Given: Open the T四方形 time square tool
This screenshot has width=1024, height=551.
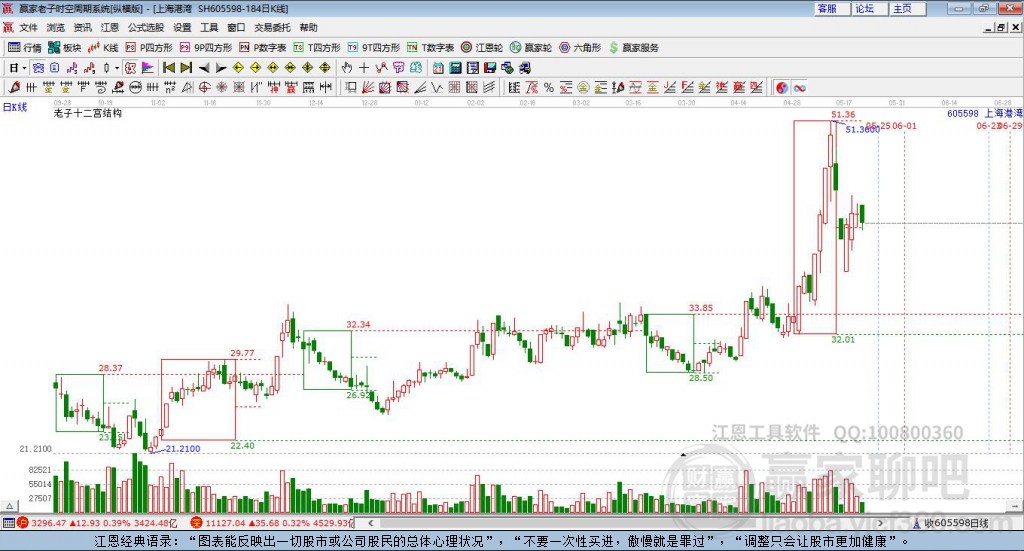Looking at the screenshot, I should 317,48.
